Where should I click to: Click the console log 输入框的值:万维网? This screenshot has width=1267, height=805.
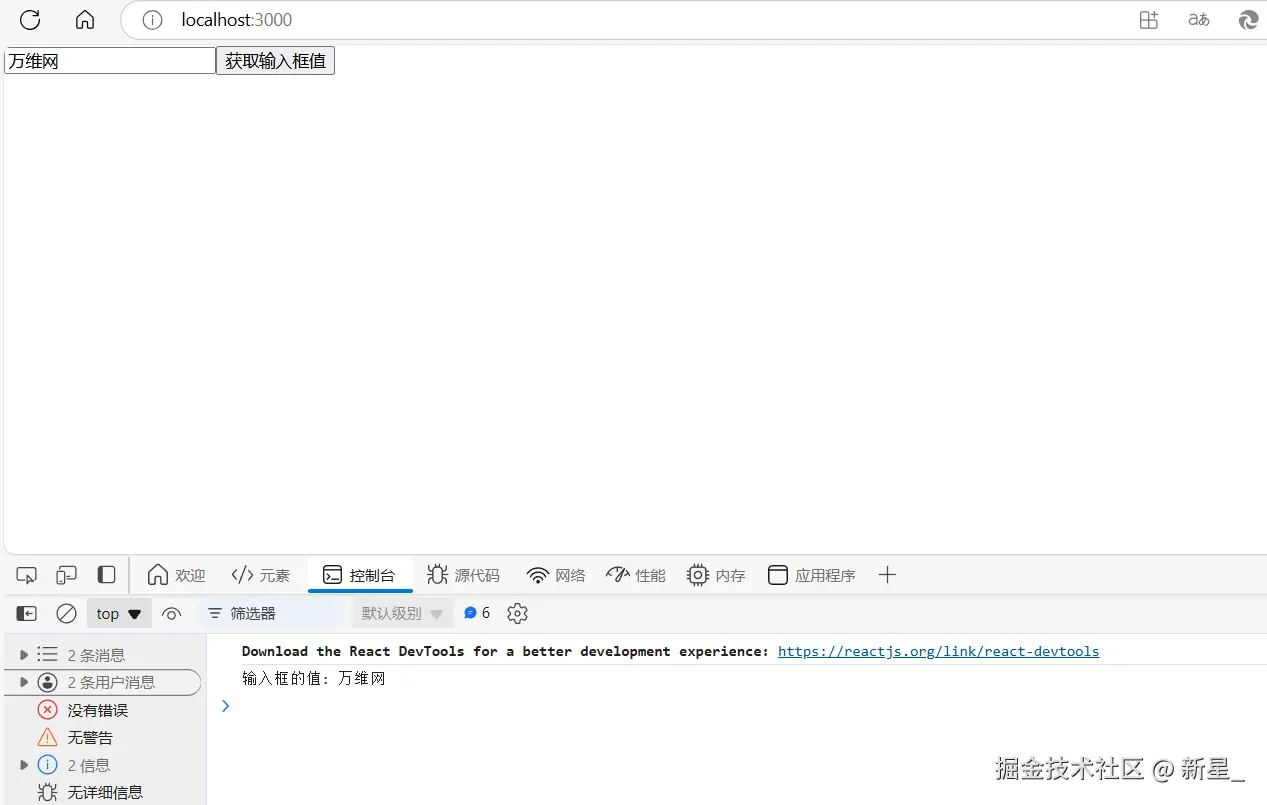tap(314, 678)
